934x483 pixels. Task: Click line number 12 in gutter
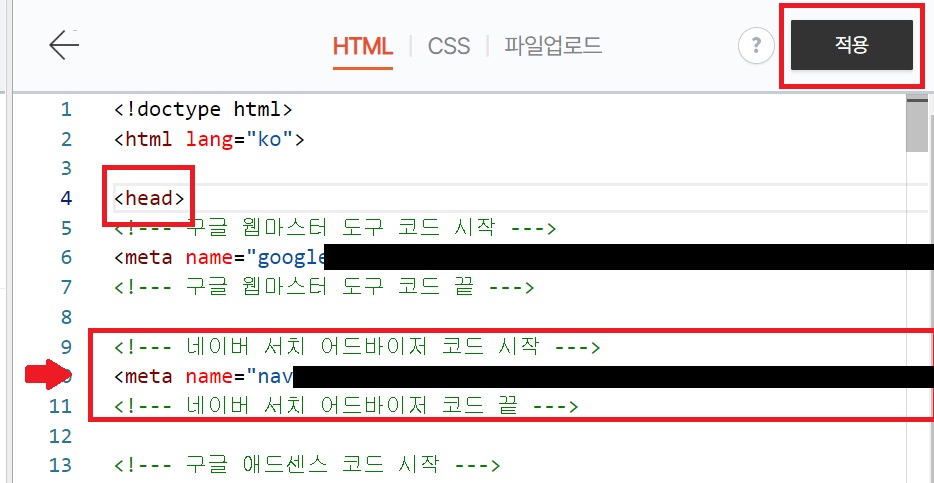click(60, 436)
